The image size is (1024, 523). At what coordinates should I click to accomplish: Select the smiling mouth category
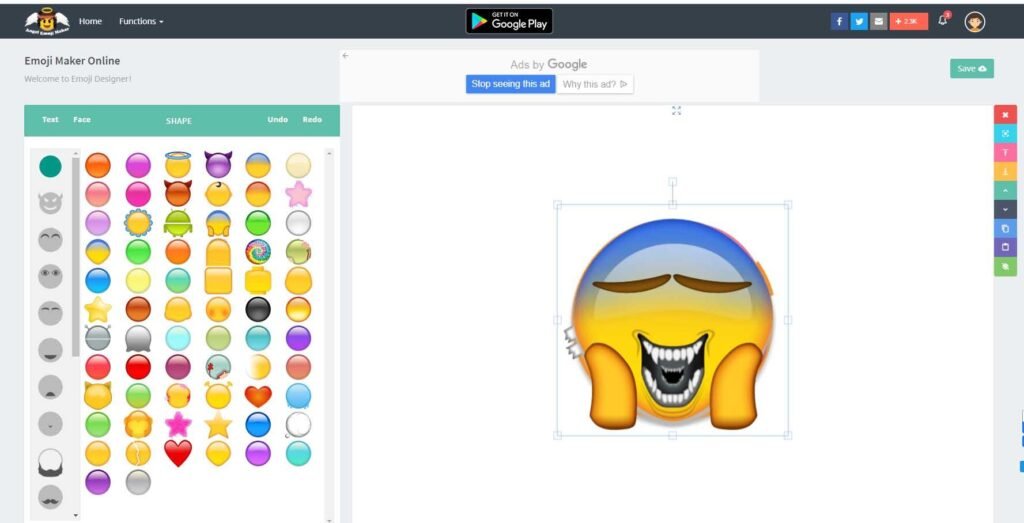(50, 350)
